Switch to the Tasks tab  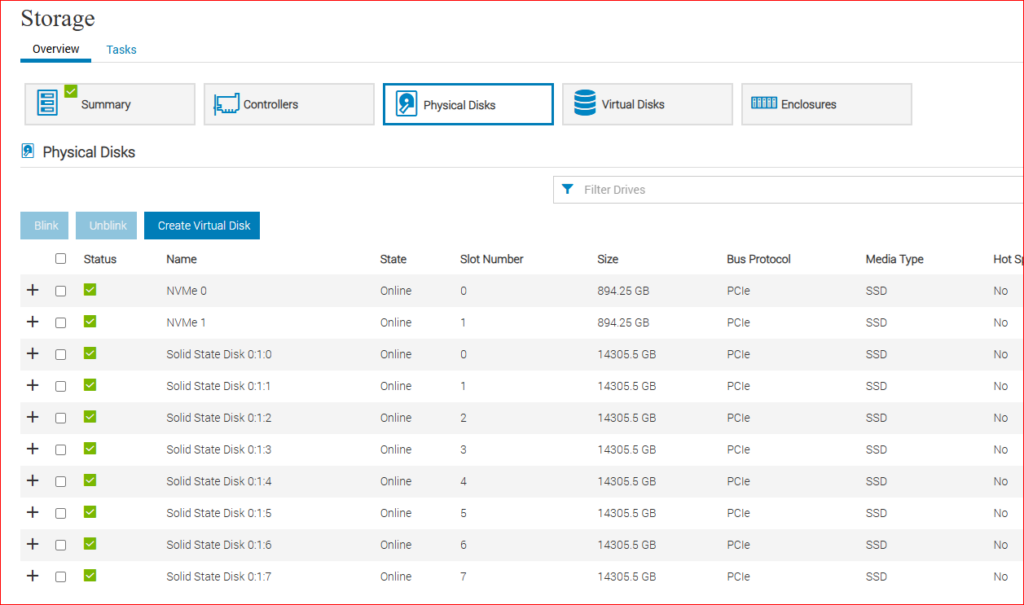pyautogui.click(x=121, y=49)
